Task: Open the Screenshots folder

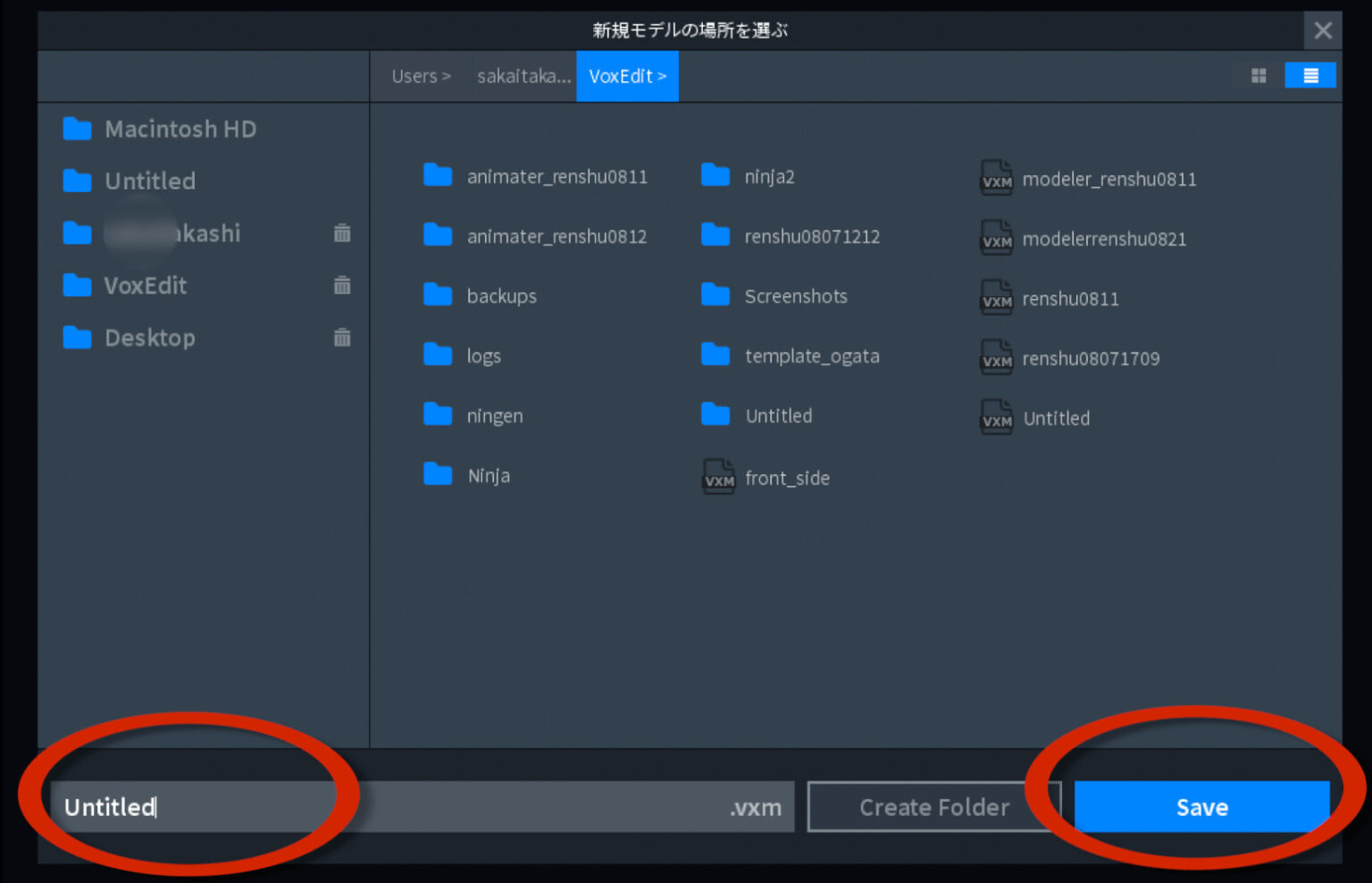Action: click(x=796, y=296)
